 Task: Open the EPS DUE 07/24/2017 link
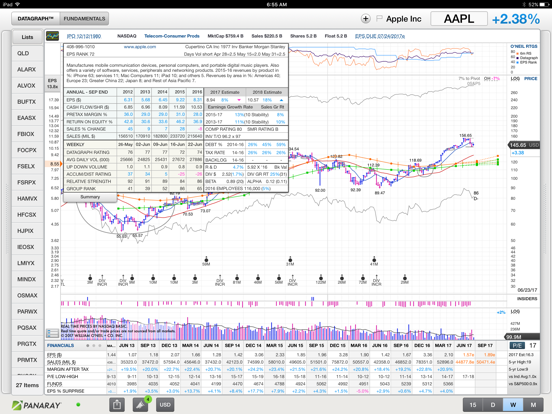tap(380, 36)
